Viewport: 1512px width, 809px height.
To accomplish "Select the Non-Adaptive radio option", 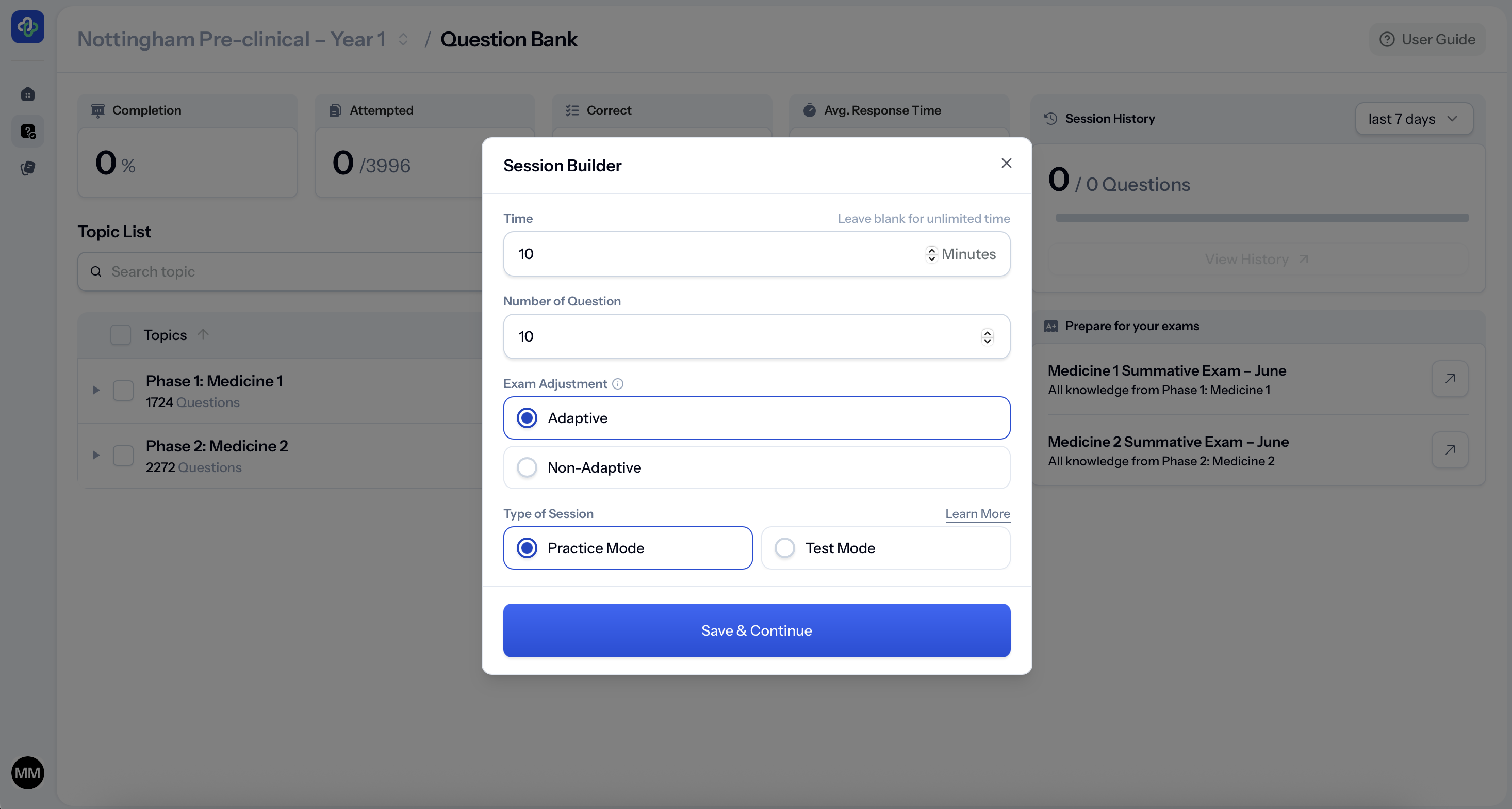I will (527, 468).
